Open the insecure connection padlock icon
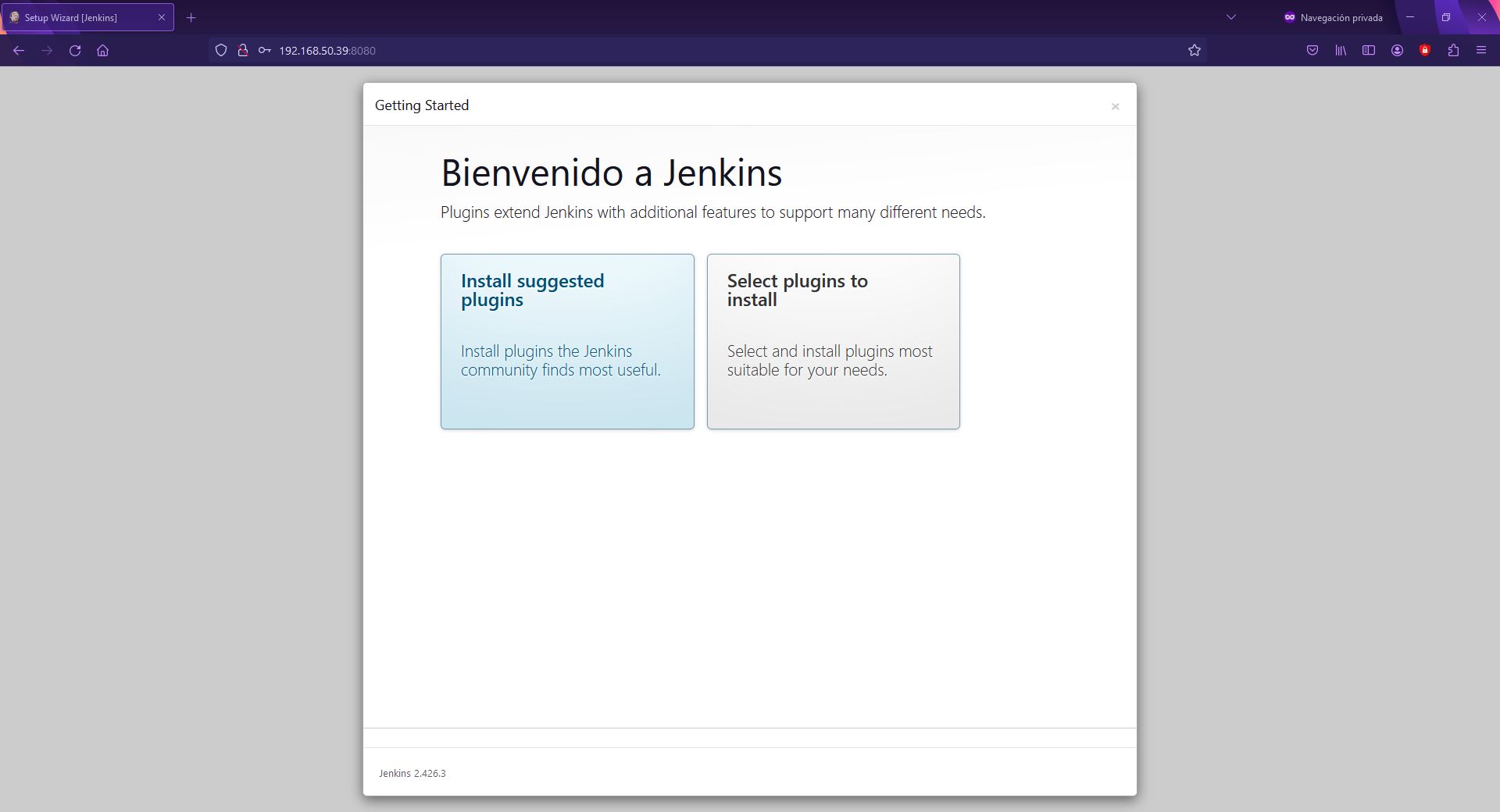The height and width of the screenshot is (812, 1500). (x=243, y=51)
